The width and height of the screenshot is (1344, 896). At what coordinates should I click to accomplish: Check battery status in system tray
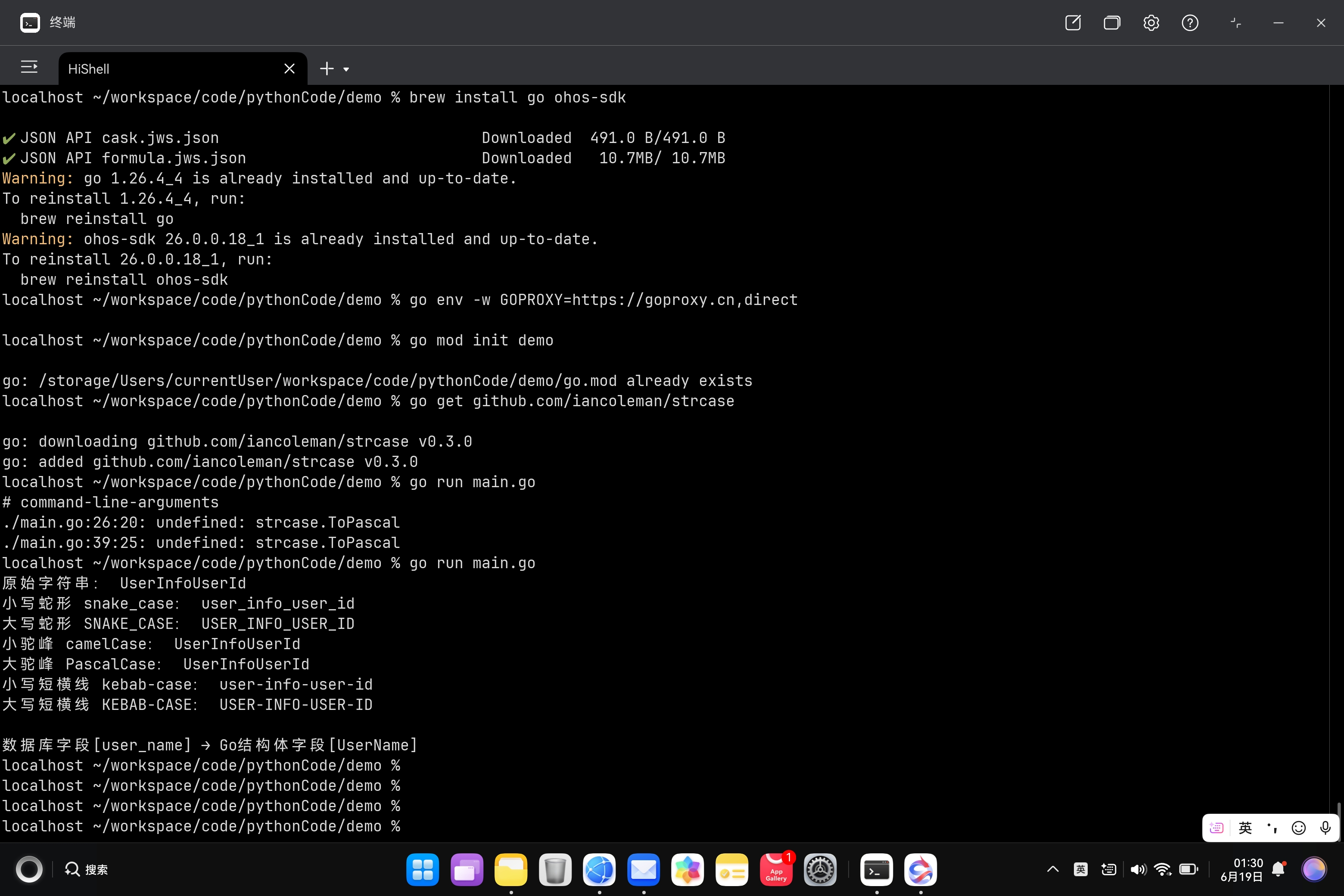tap(1189, 870)
